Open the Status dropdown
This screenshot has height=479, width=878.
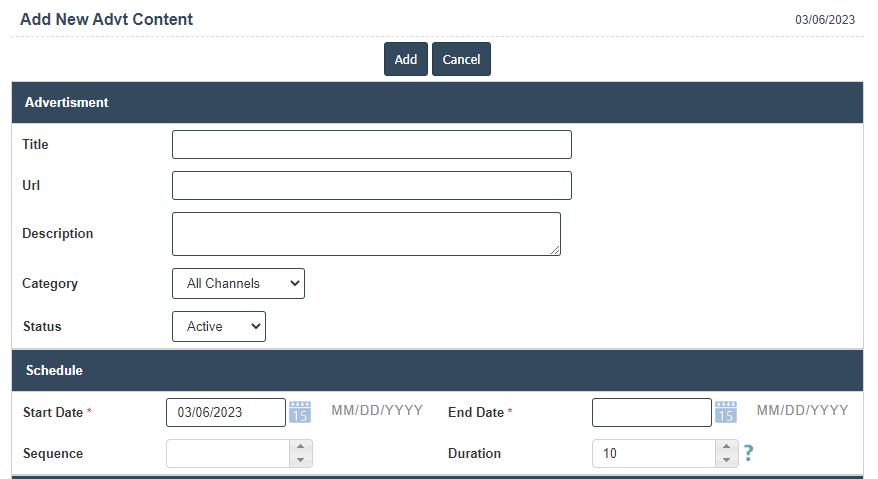(219, 327)
